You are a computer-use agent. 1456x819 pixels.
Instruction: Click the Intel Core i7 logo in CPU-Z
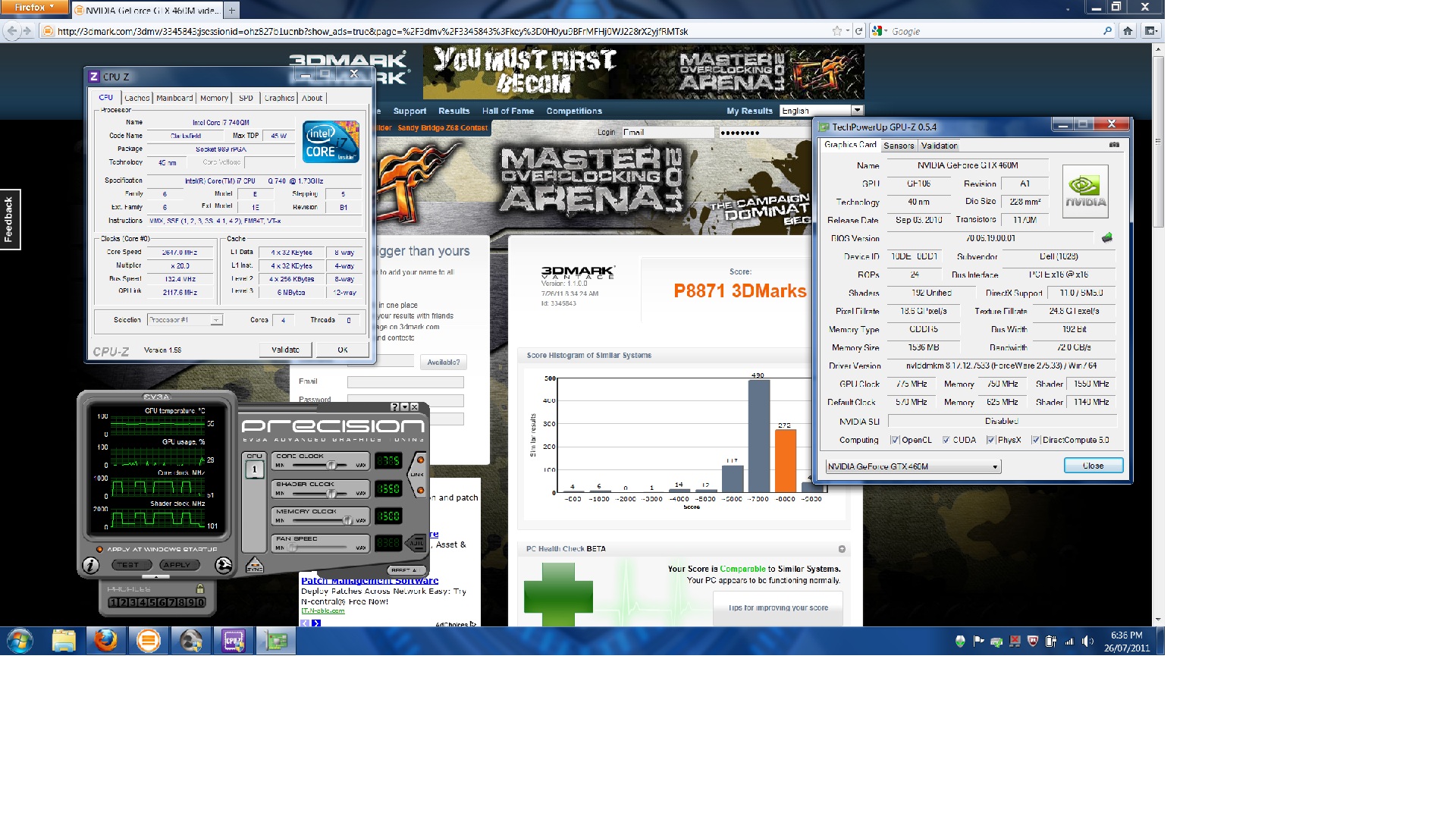pos(331,142)
